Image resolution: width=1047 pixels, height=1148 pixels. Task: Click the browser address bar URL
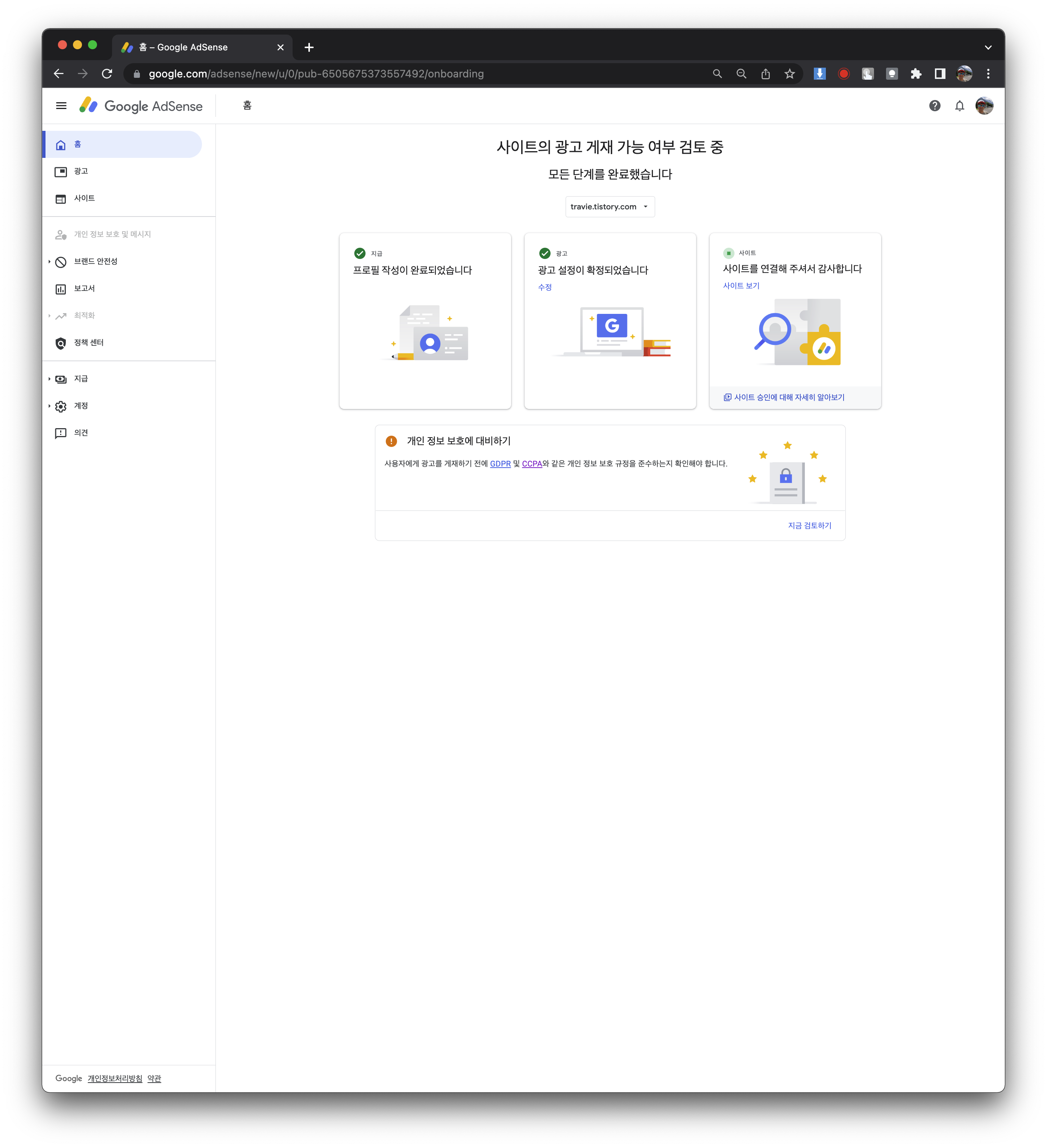pyautogui.click(x=316, y=74)
